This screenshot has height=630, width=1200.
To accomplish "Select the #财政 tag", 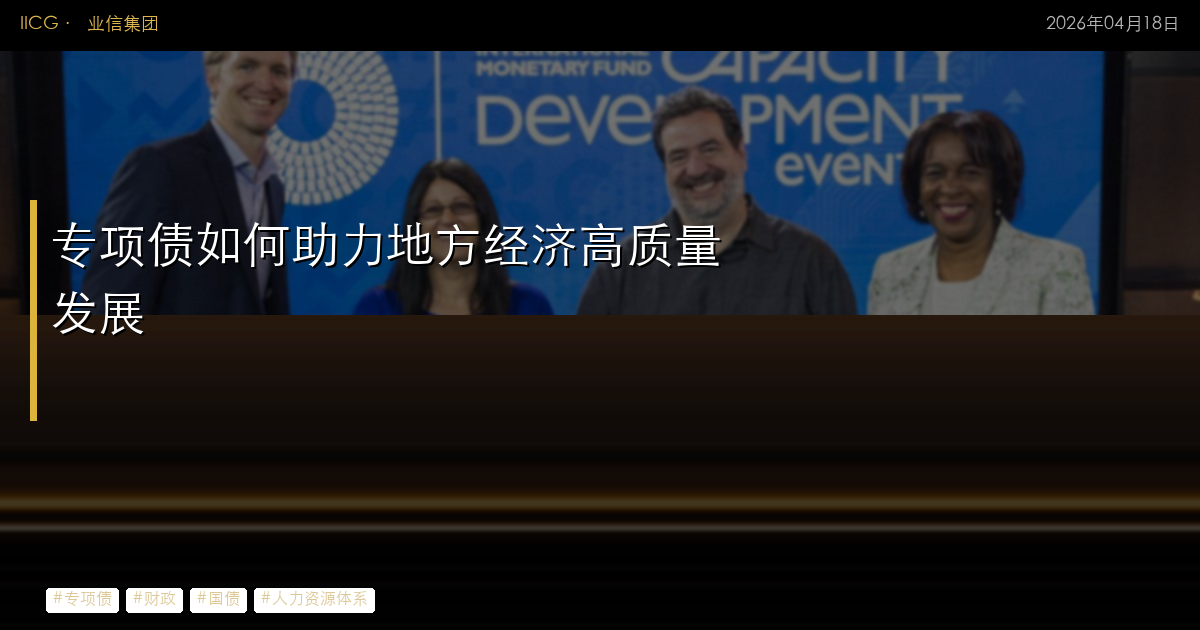I will tap(154, 599).
